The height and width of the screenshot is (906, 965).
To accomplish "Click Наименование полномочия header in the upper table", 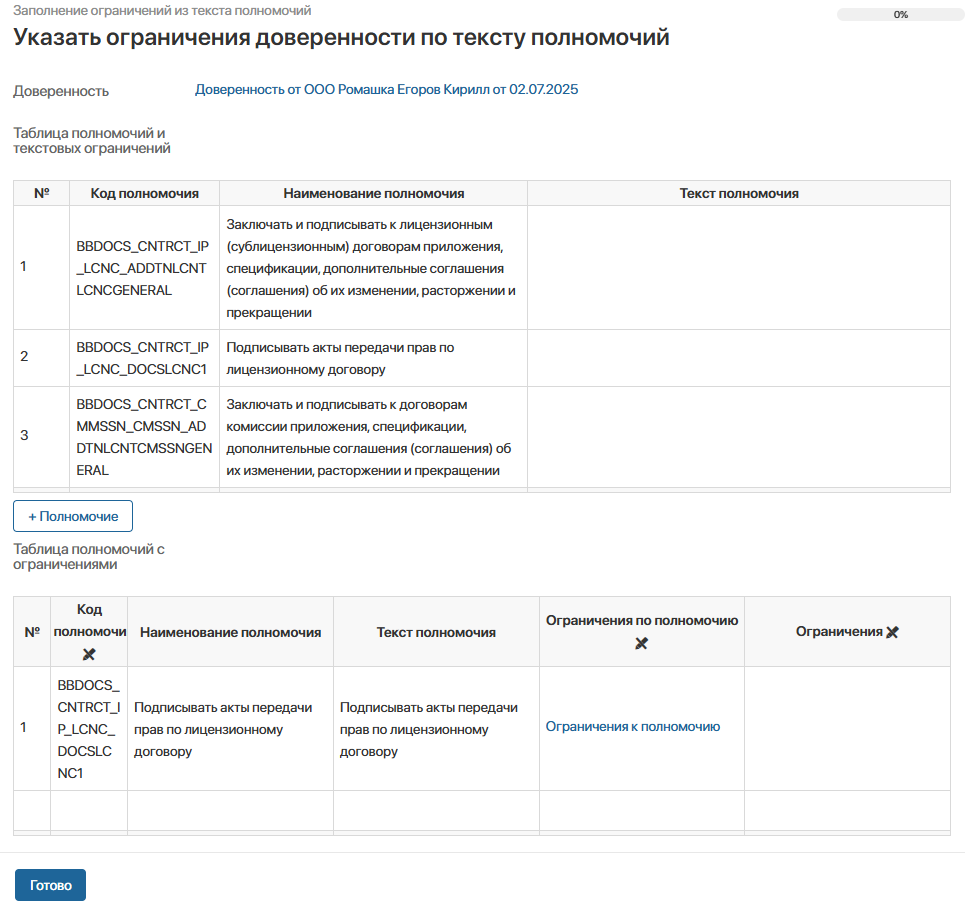I will tap(373, 193).
